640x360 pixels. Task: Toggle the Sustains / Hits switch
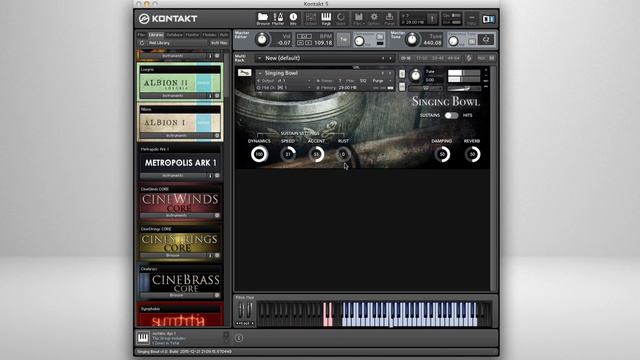tap(451, 116)
